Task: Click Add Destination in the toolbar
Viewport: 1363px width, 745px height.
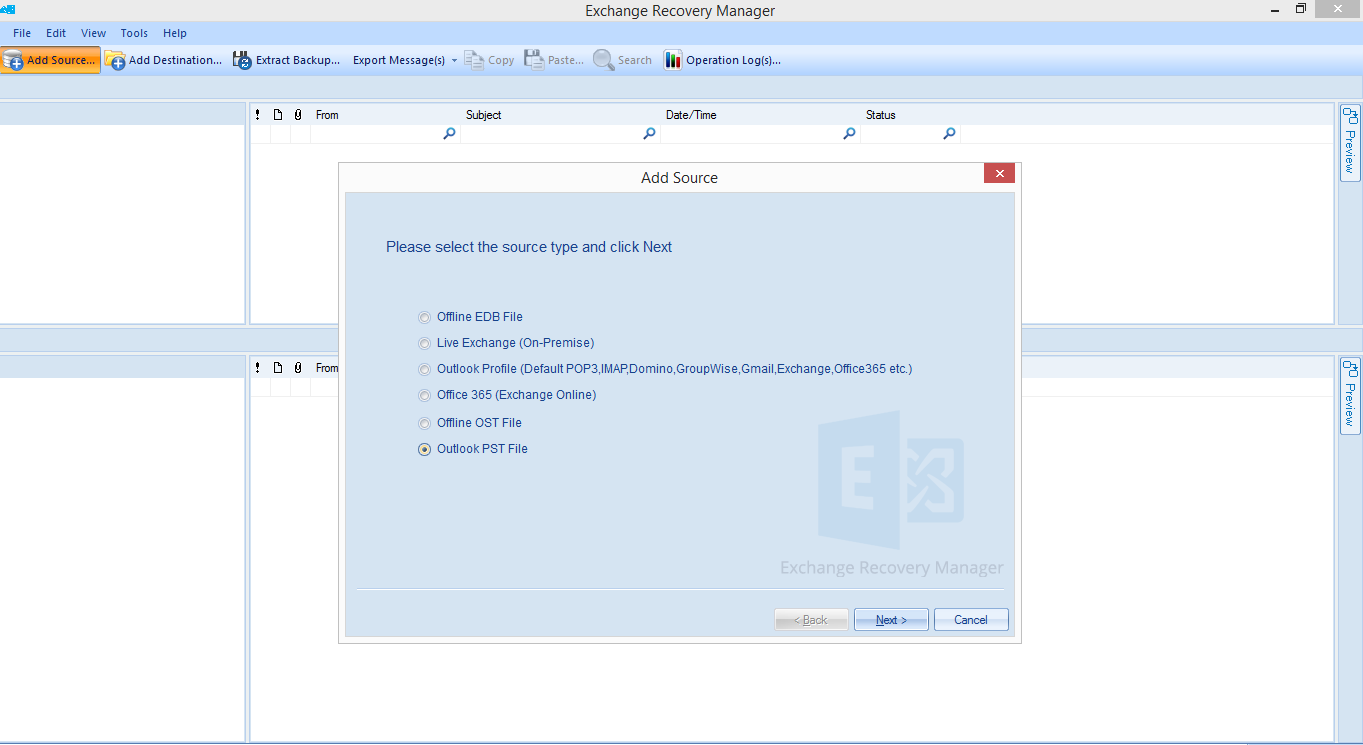Action: coord(164,60)
